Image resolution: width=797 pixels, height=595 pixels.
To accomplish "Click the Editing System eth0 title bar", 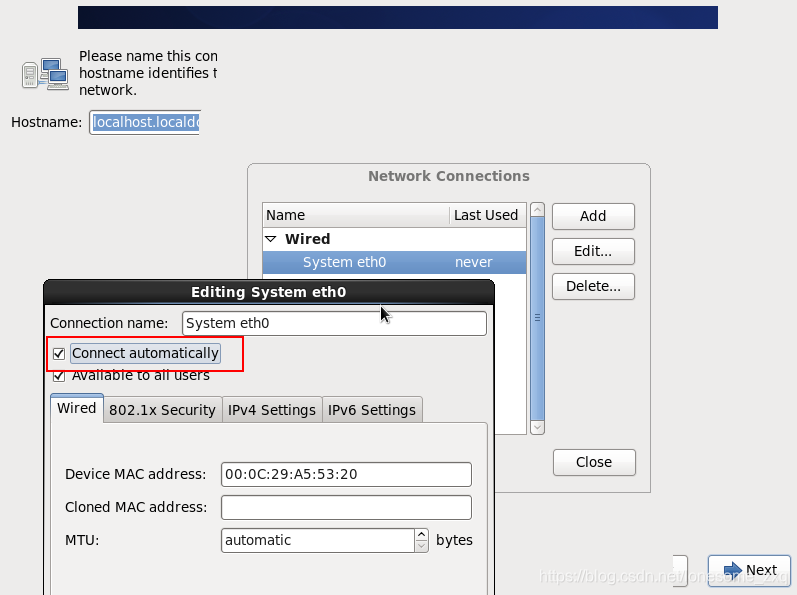I will [268, 292].
